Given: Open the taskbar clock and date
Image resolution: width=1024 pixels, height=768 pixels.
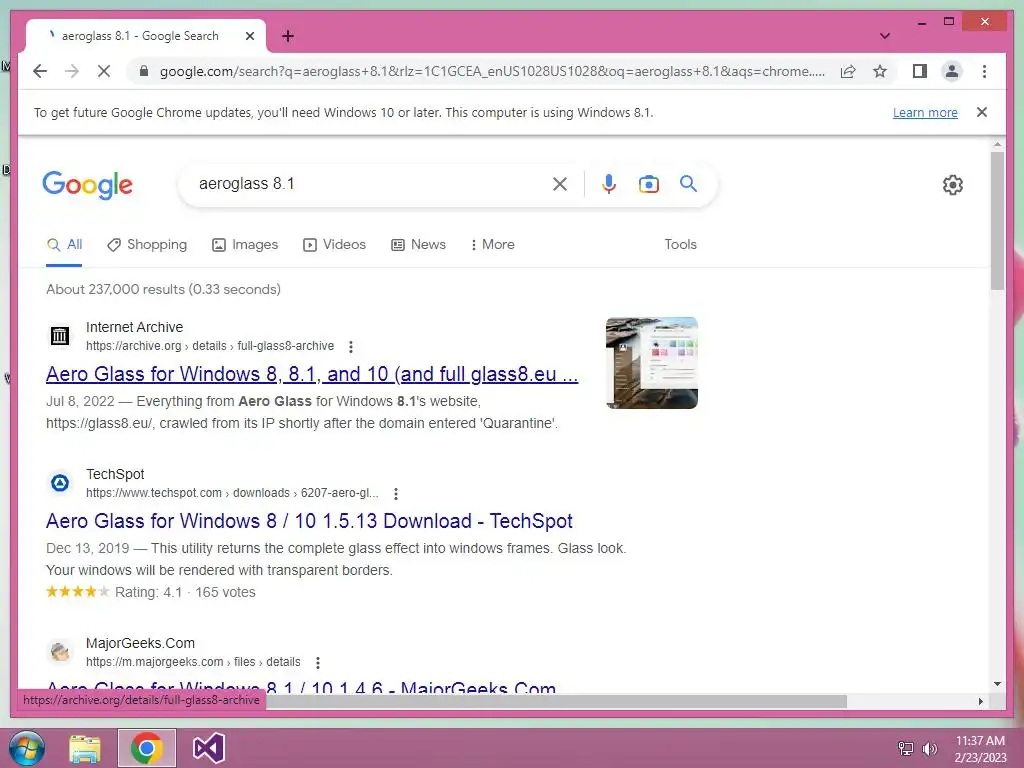Looking at the screenshot, I should (980, 749).
